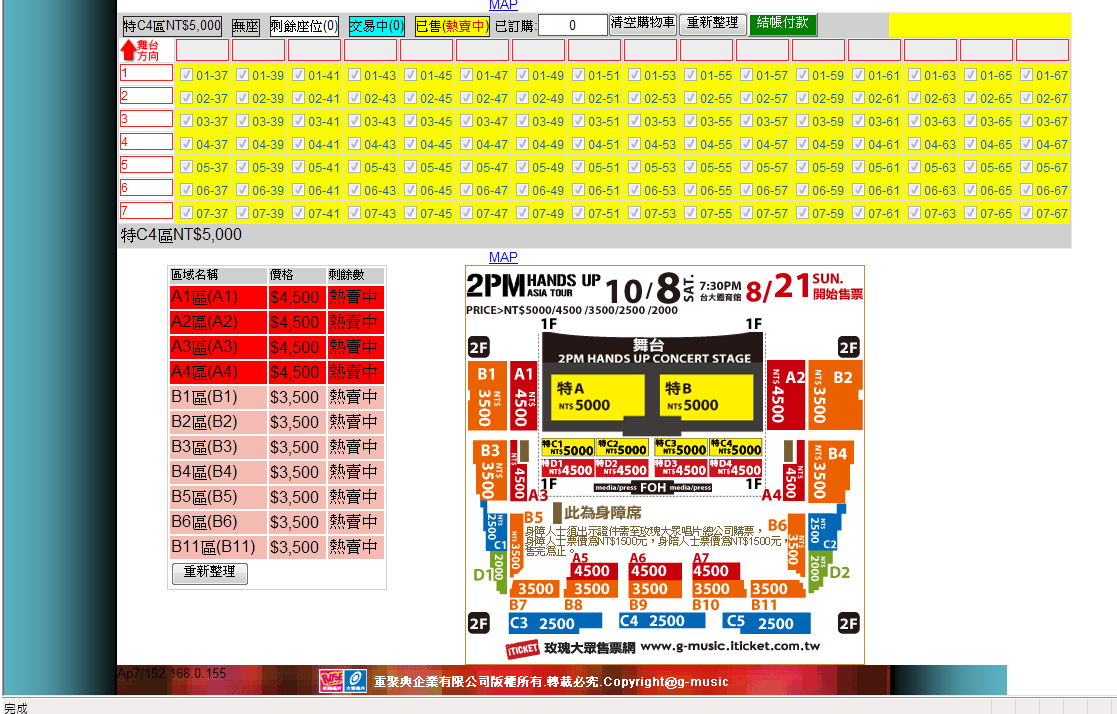
Task: Click the red stage direction arrow icon
Action: (128, 50)
